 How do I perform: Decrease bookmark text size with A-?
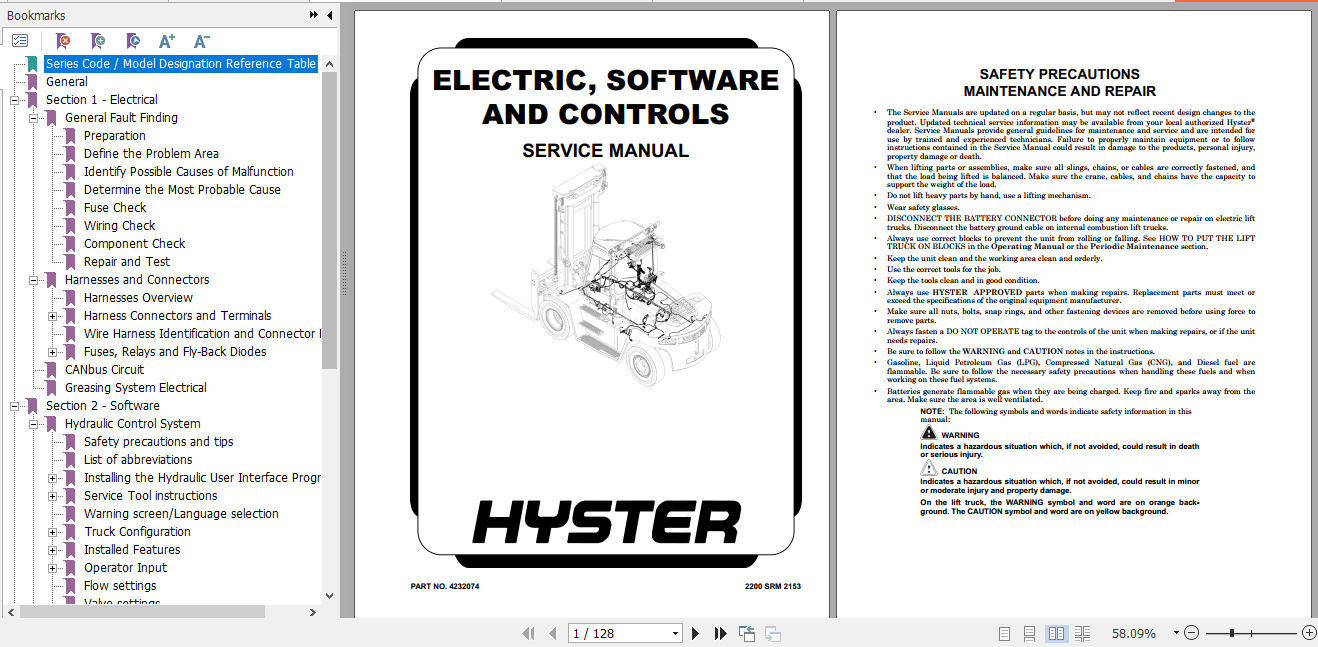coord(201,41)
